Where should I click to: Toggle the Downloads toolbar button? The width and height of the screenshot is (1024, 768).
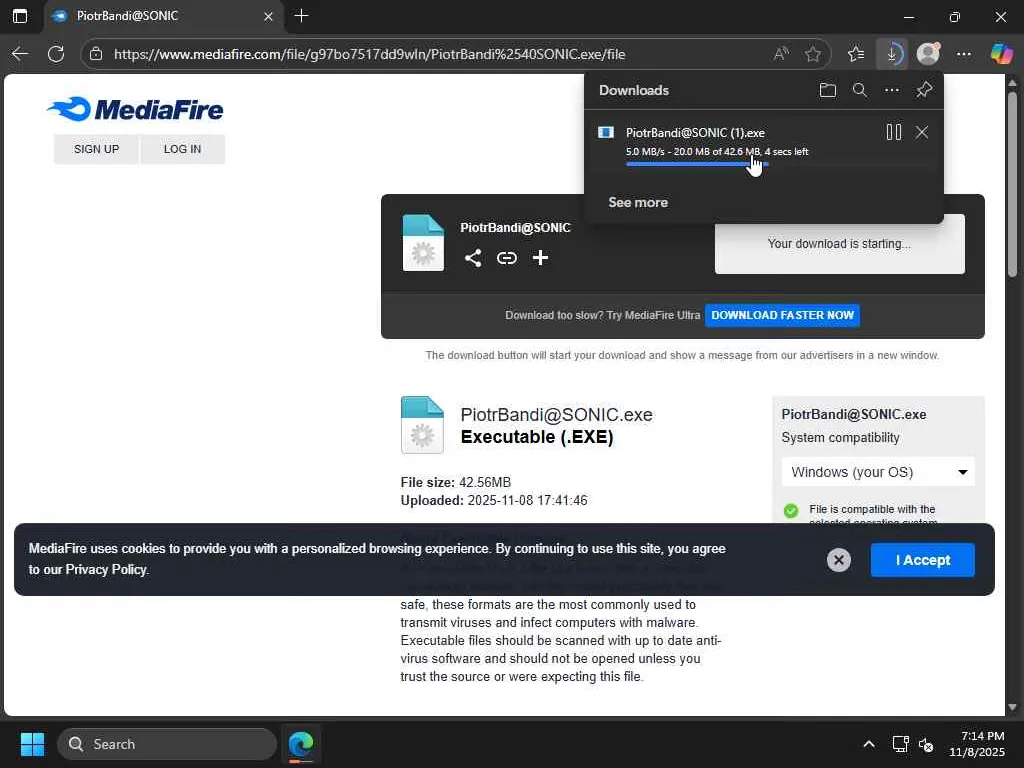892,54
